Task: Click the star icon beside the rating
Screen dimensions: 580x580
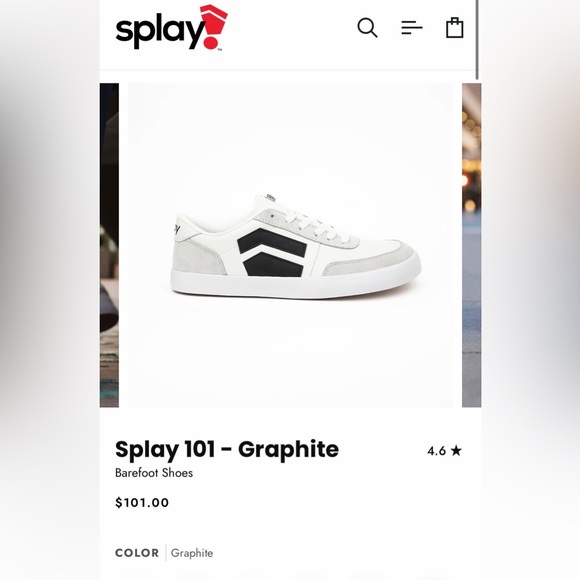Action: pos(456,451)
